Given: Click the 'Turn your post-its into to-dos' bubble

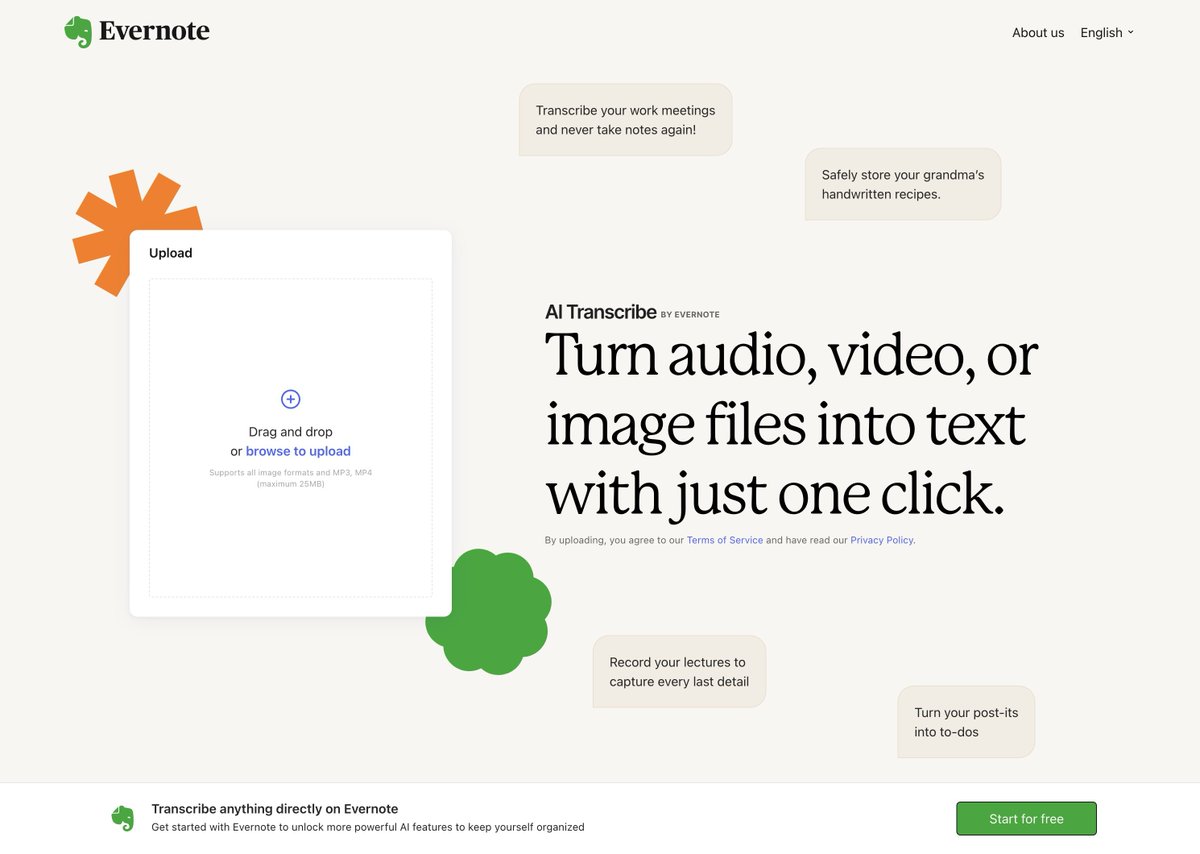Looking at the screenshot, I should point(966,722).
